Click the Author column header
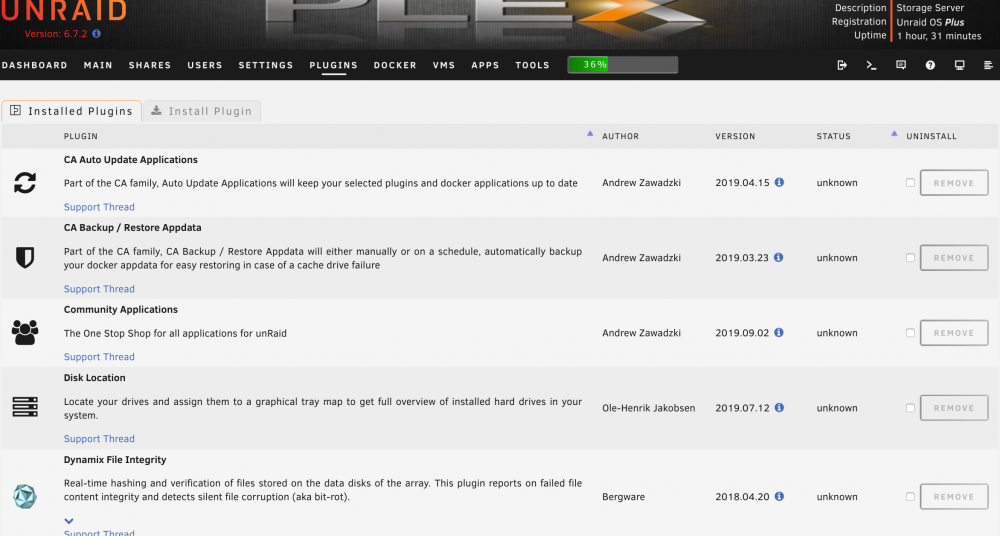The height and width of the screenshot is (536, 1000). pyautogui.click(x=620, y=137)
